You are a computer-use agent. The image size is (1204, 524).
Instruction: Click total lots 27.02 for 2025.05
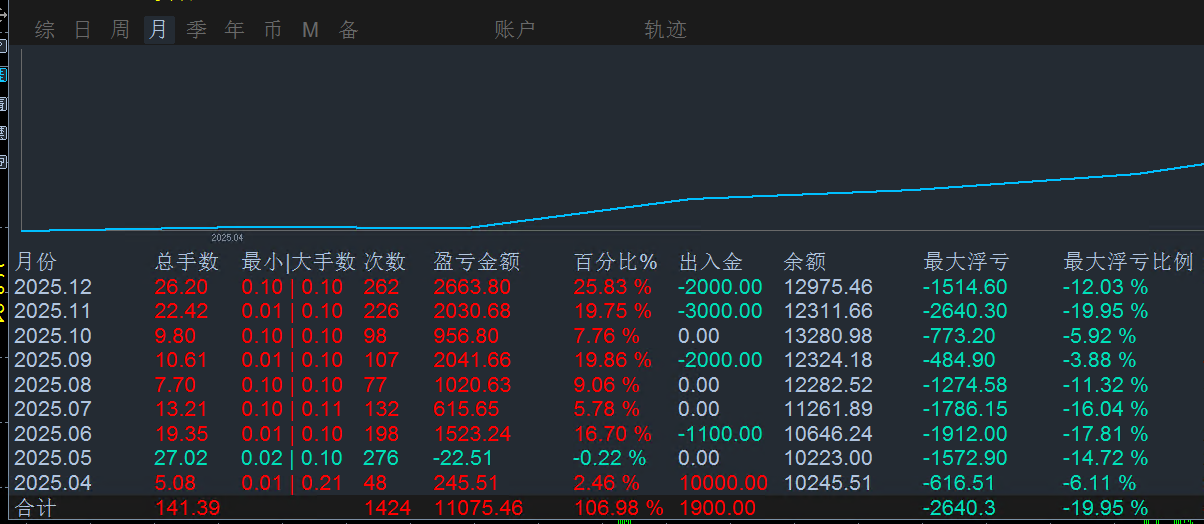(x=181, y=458)
